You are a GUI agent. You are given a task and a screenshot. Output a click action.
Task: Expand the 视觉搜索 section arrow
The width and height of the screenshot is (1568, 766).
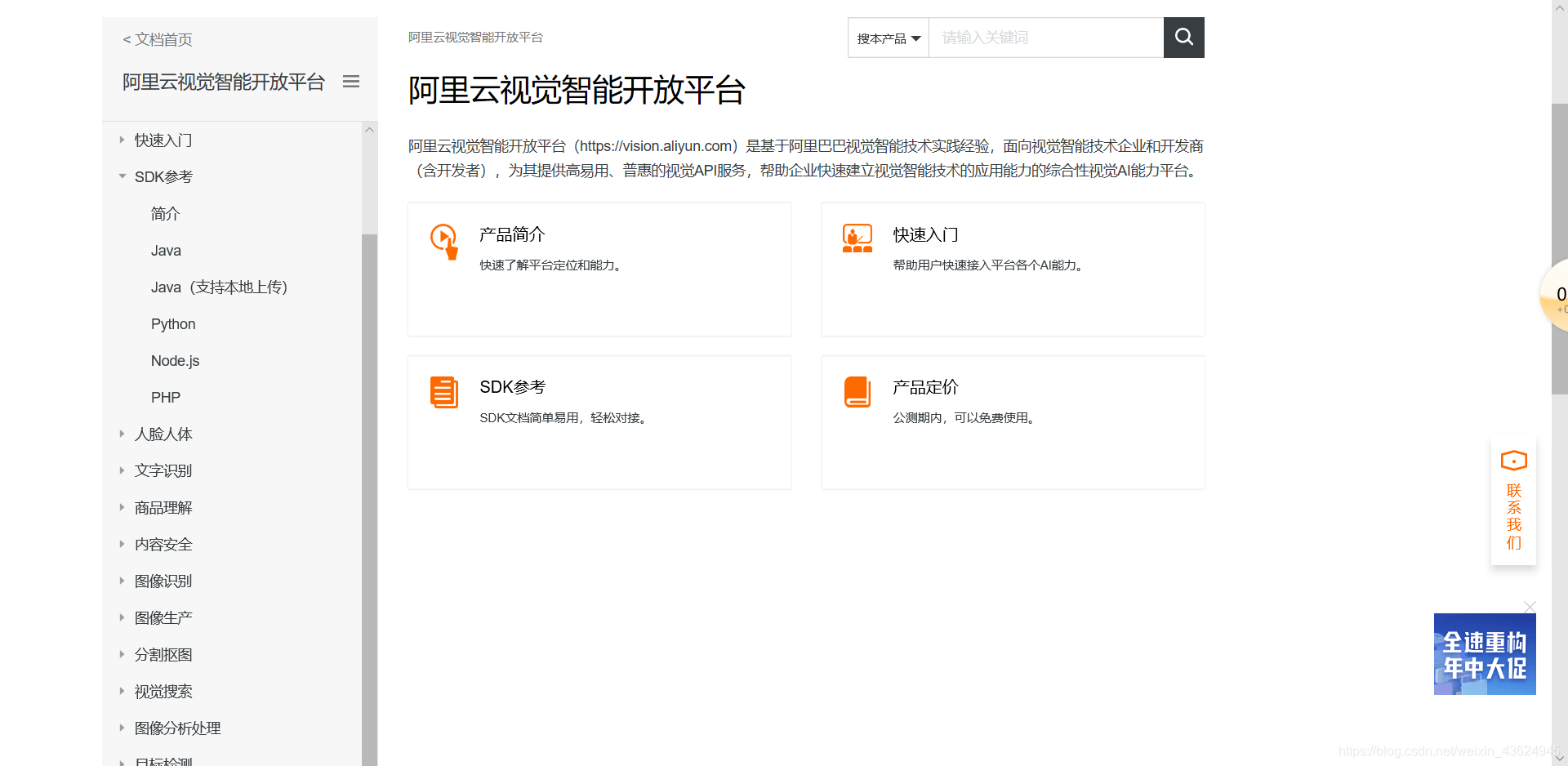[122, 691]
